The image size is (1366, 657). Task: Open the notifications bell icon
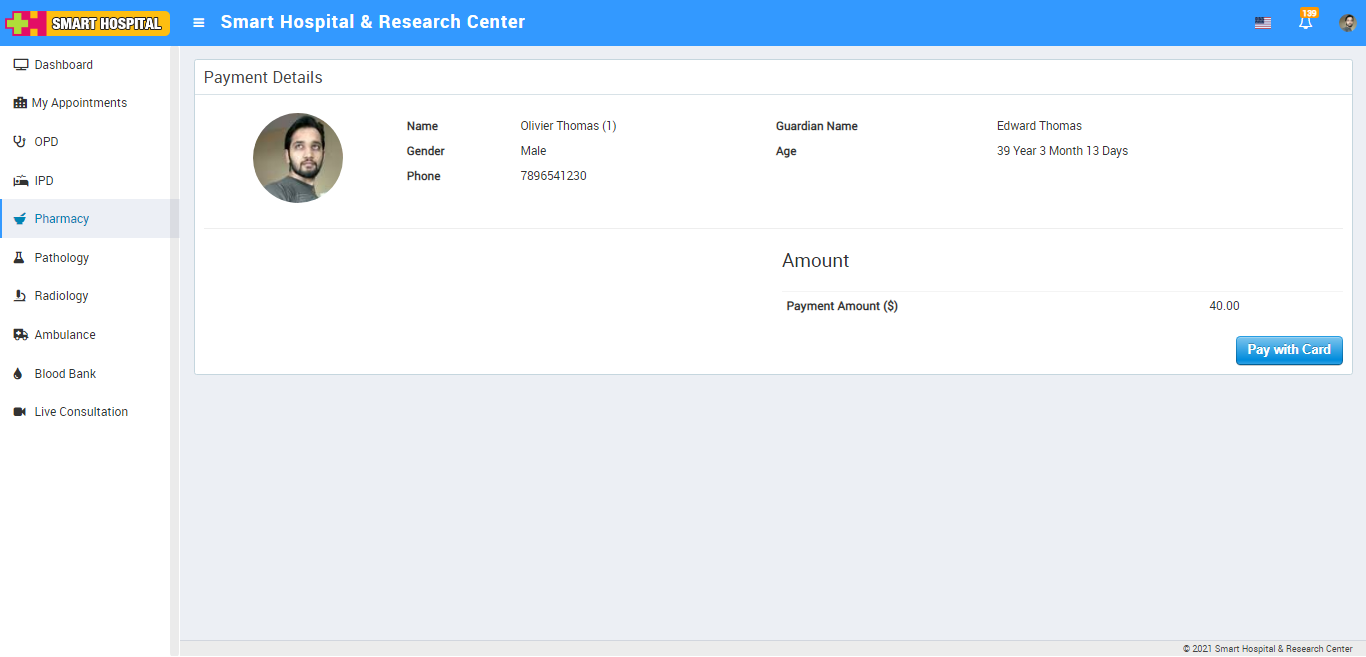coord(1305,22)
